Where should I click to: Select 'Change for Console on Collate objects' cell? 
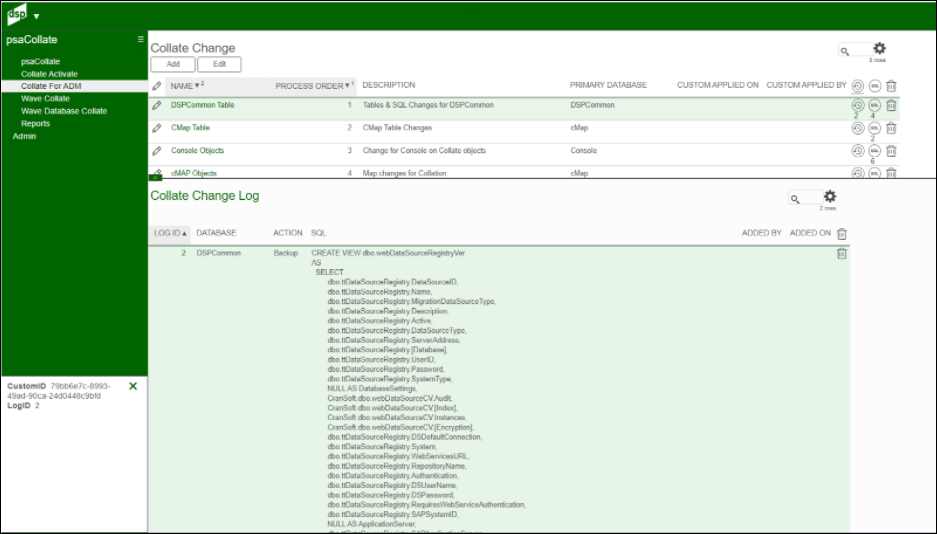pyautogui.click(x=424, y=151)
